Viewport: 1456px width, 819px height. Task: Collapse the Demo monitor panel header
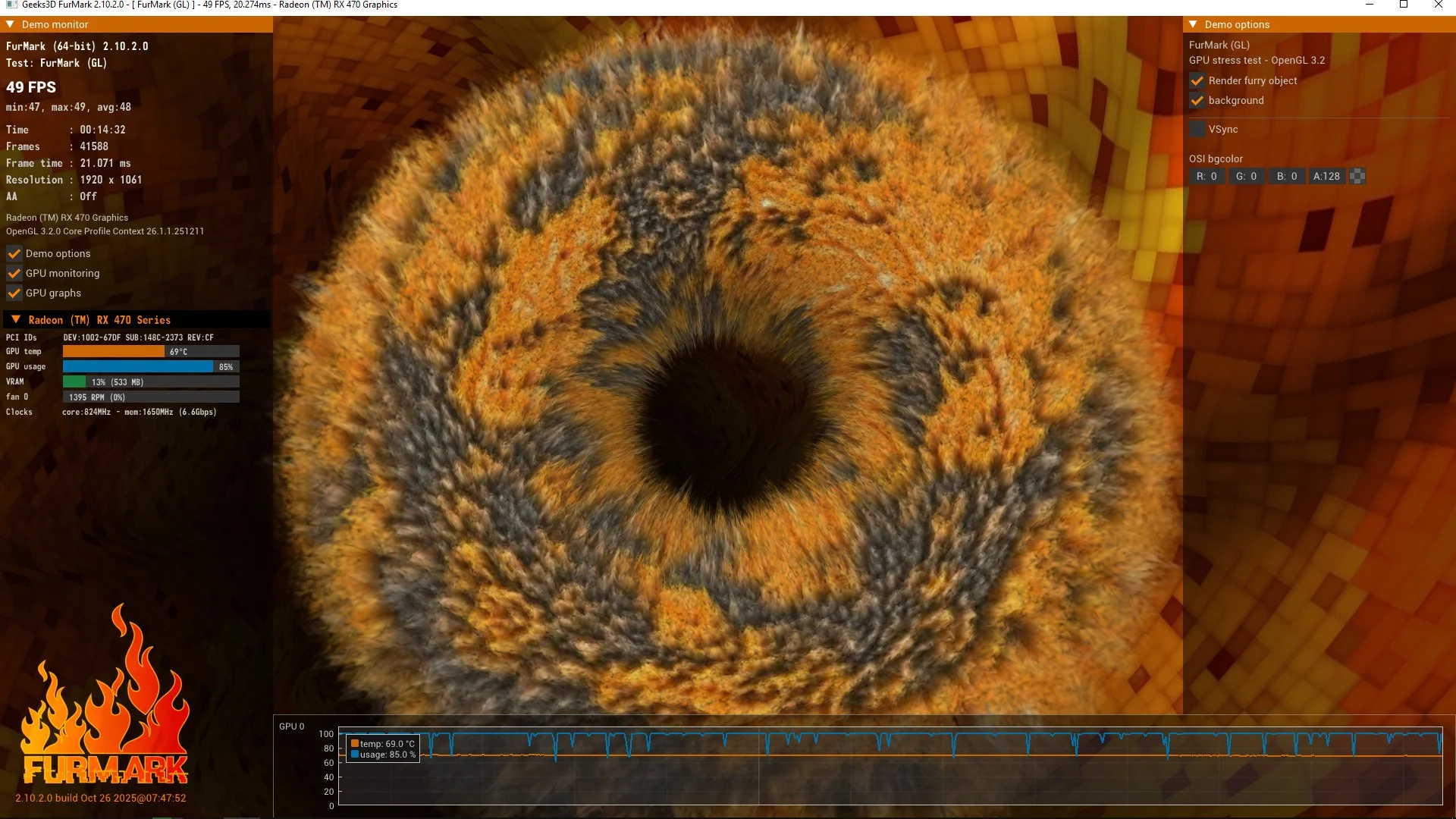pos(11,24)
